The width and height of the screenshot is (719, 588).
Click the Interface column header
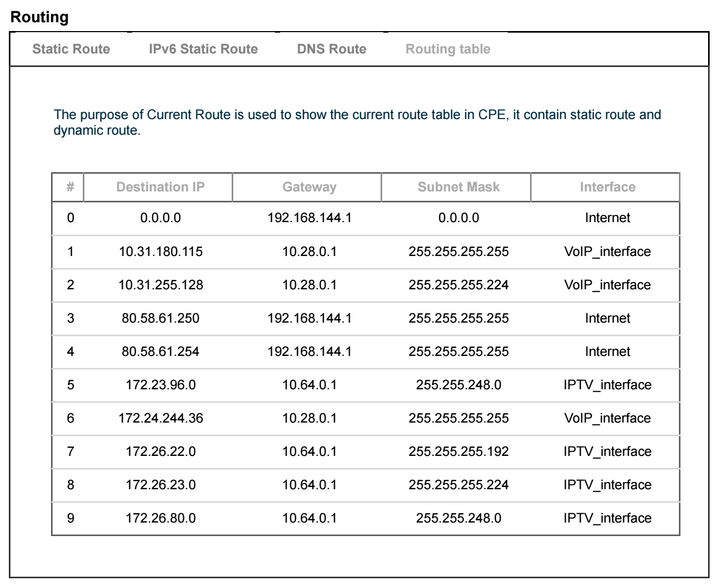click(607, 187)
